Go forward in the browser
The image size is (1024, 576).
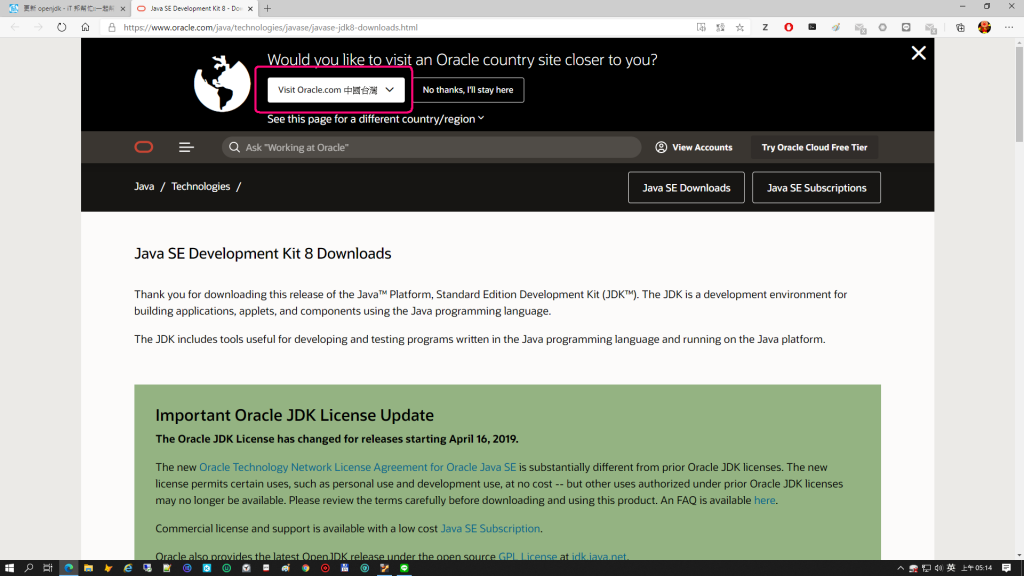point(38,27)
